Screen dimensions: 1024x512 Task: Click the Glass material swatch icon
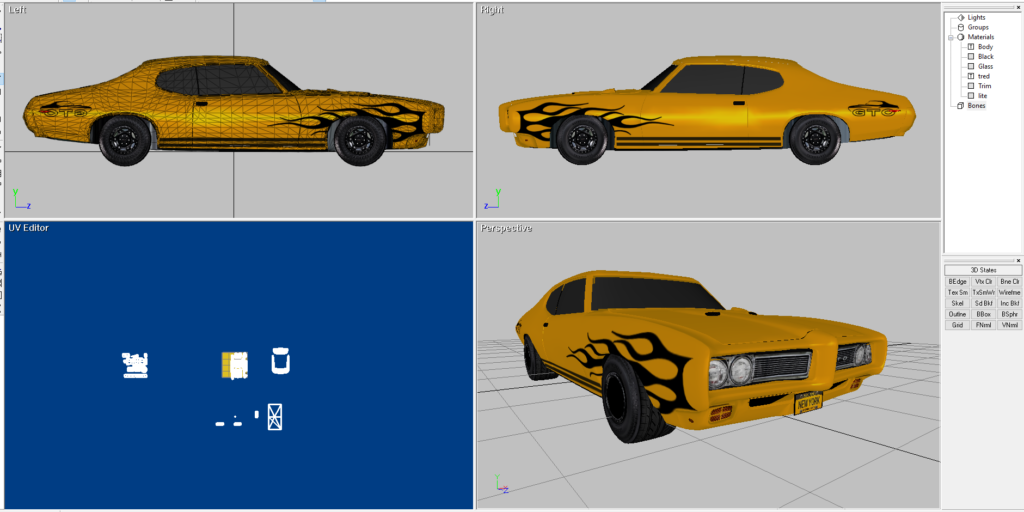(x=971, y=66)
